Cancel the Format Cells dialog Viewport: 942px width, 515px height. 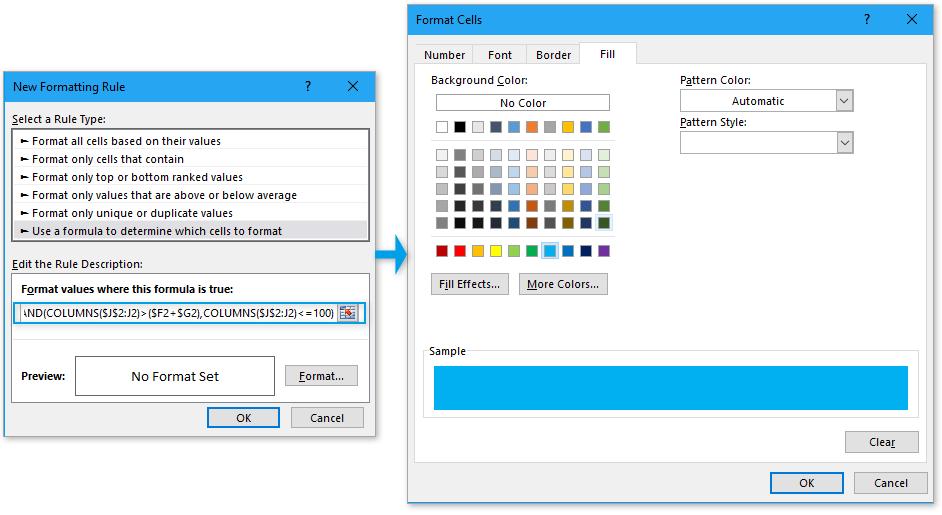click(x=891, y=483)
